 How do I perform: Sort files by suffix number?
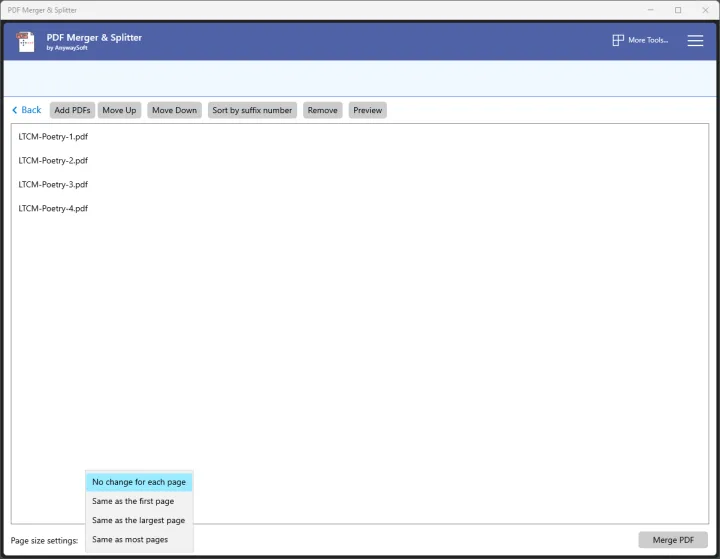pos(252,110)
